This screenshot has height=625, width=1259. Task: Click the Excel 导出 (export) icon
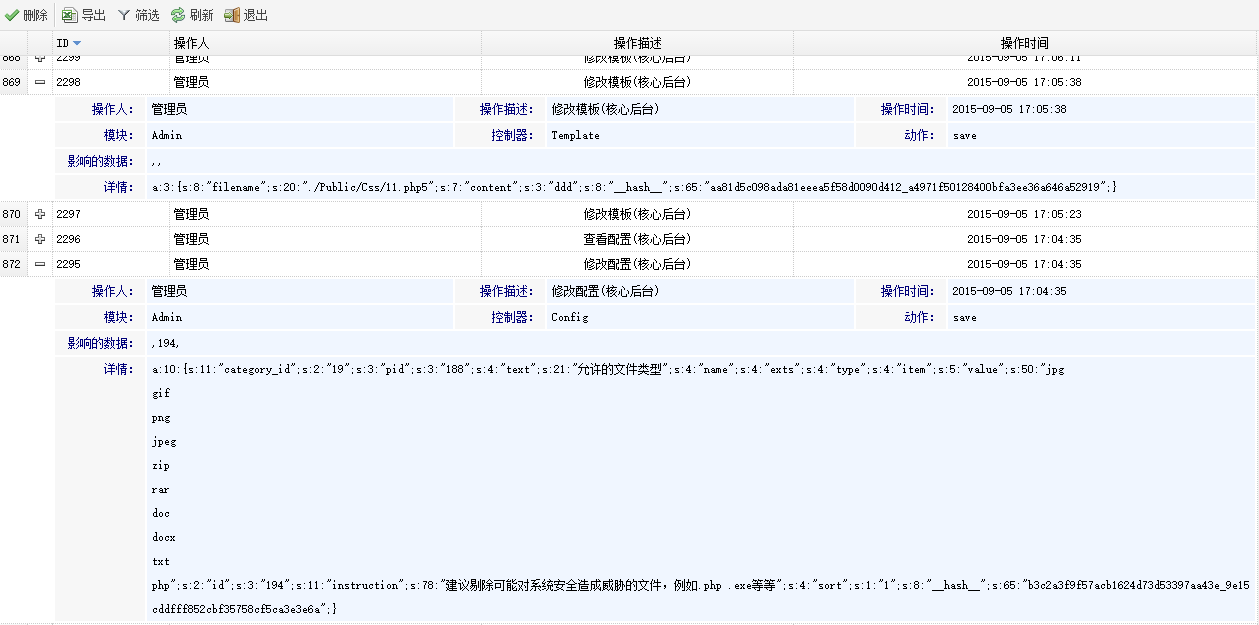pos(69,15)
